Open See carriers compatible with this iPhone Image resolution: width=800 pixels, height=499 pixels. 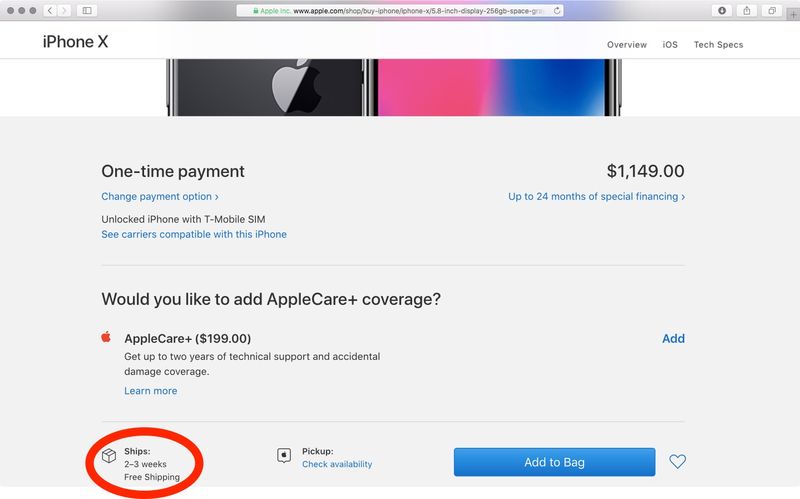tap(194, 234)
